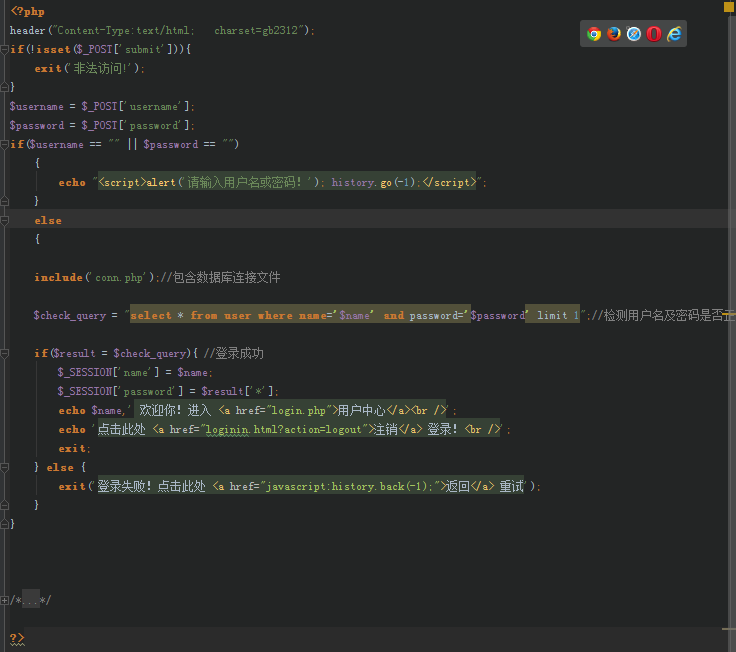This screenshot has height=652, width=736.
Task: Click the $username = $_POST['username'] line
Action: [x=102, y=107]
